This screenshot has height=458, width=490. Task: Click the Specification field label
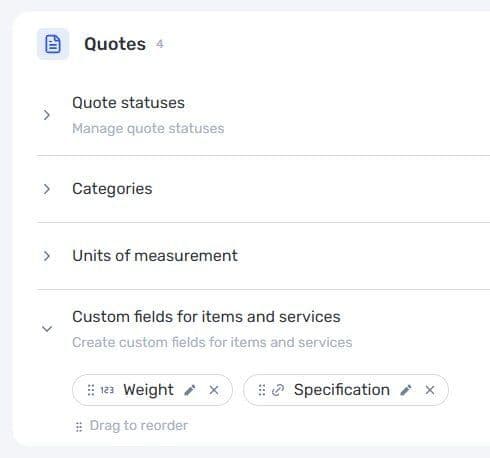342,390
